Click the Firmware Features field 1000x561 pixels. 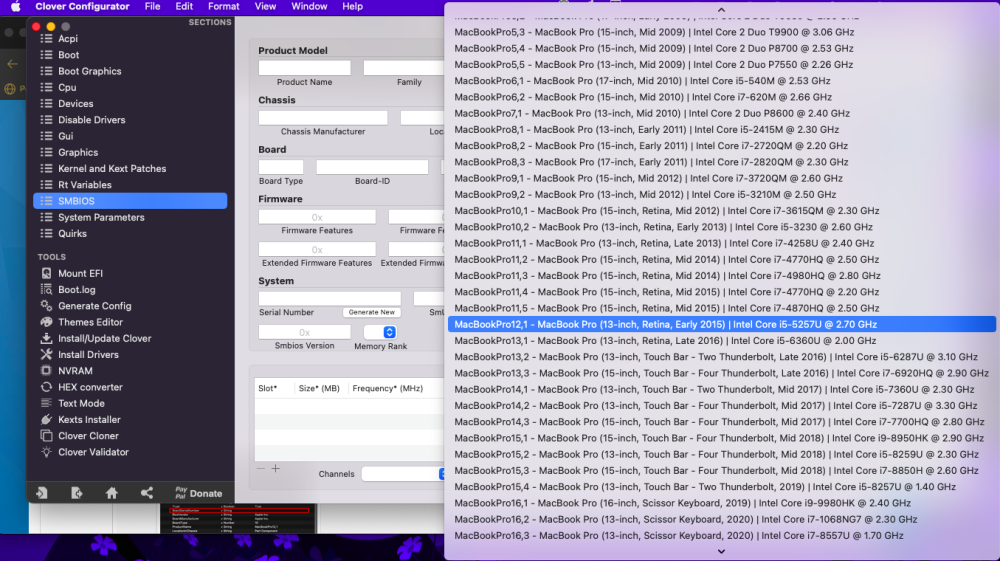[317, 217]
